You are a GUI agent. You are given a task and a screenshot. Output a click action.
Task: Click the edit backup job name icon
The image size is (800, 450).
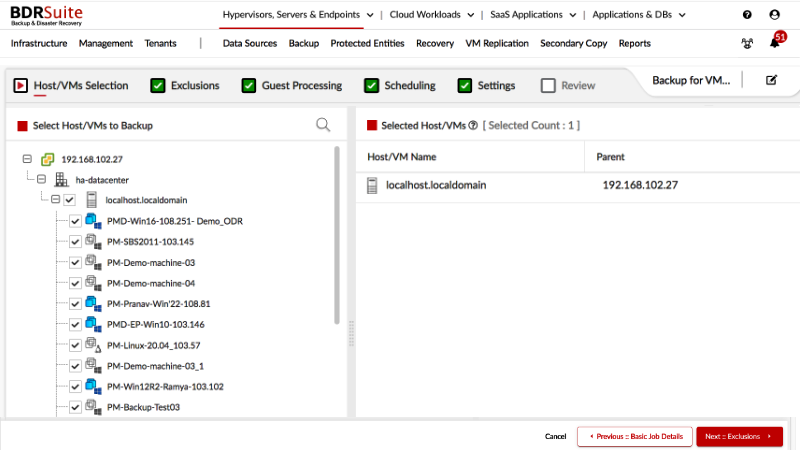[x=771, y=80]
